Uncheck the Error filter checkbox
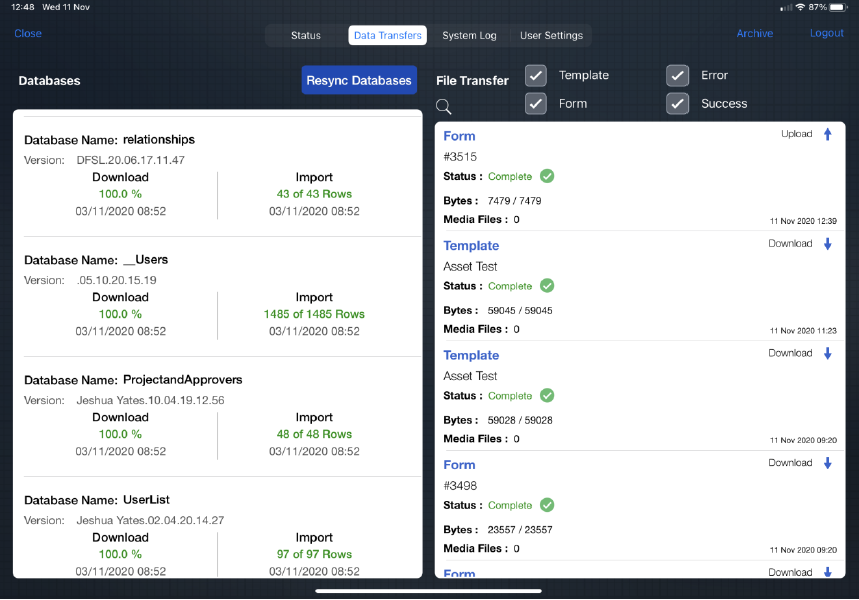Image resolution: width=859 pixels, height=600 pixels. click(678, 76)
